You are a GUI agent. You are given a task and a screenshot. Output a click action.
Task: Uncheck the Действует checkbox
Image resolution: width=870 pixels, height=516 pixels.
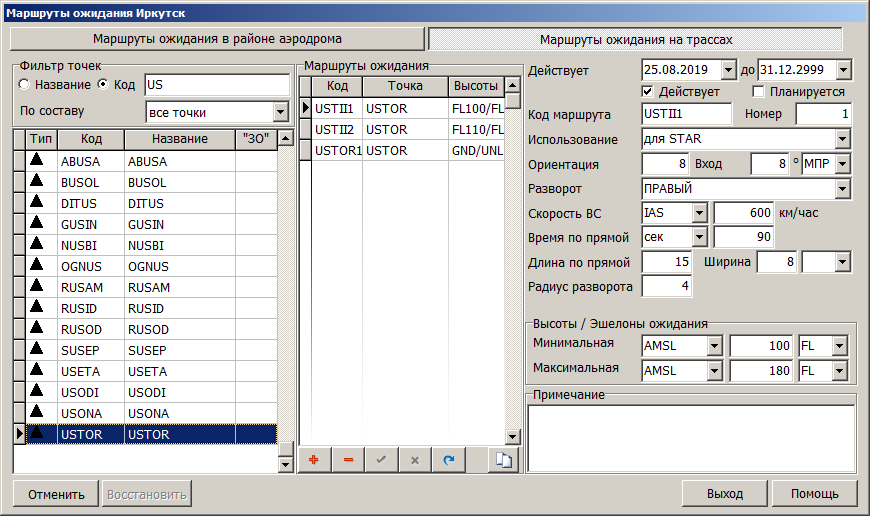pyautogui.click(x=647, y=92)
